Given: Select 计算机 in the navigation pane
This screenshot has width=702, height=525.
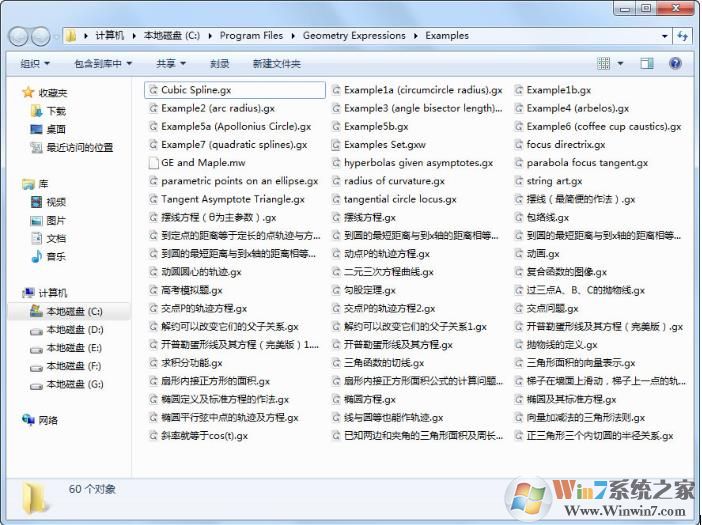Looking at the screenshot, I should pyautogui.click(x=45, y=293).
